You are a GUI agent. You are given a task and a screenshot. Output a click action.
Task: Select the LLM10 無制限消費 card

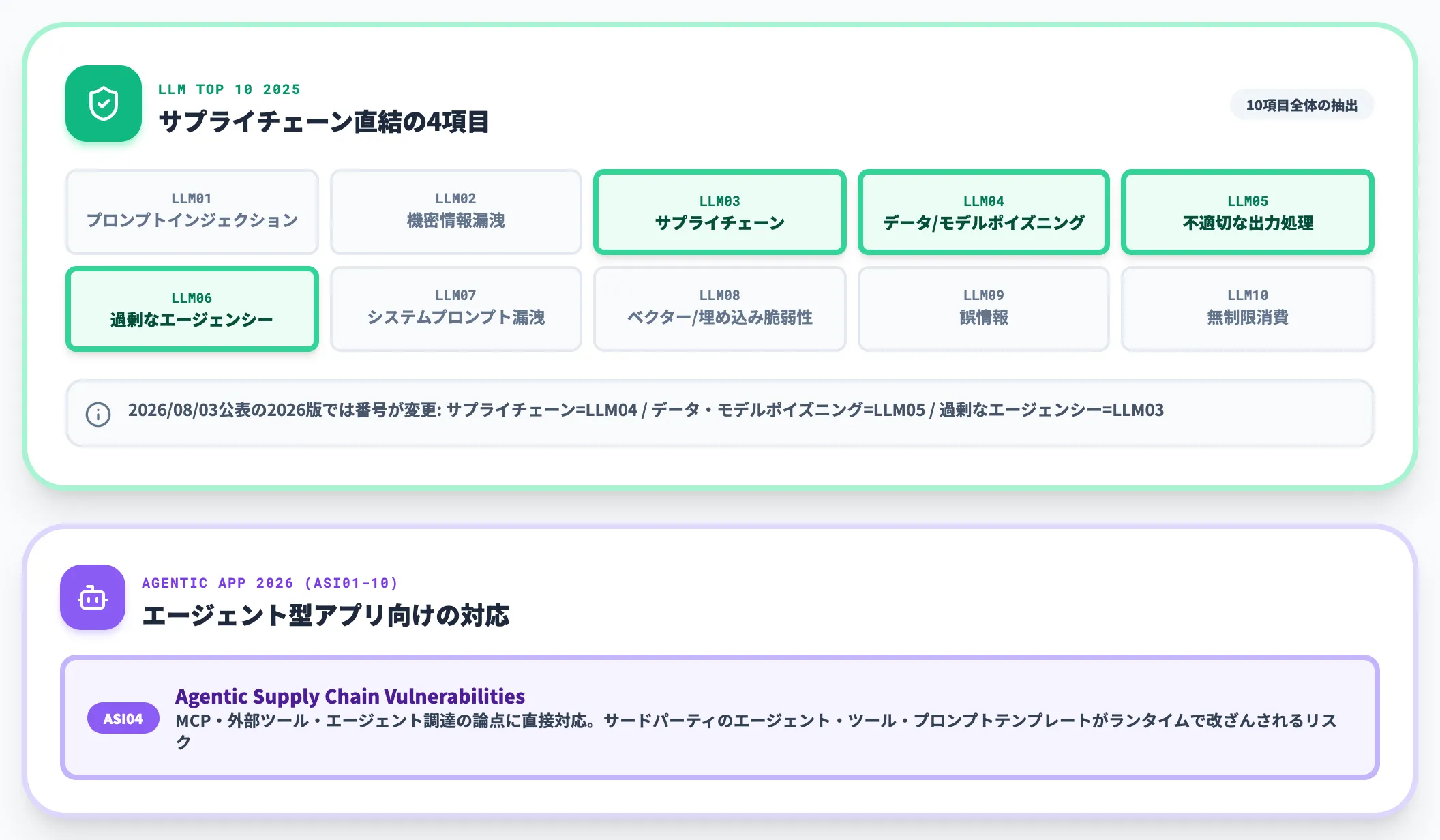click(x=1248, y=309)
